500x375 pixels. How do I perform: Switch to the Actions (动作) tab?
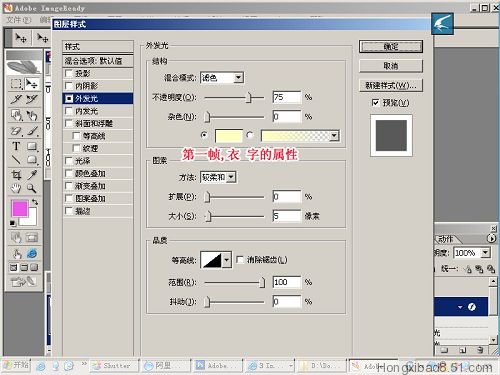(447, 239)
